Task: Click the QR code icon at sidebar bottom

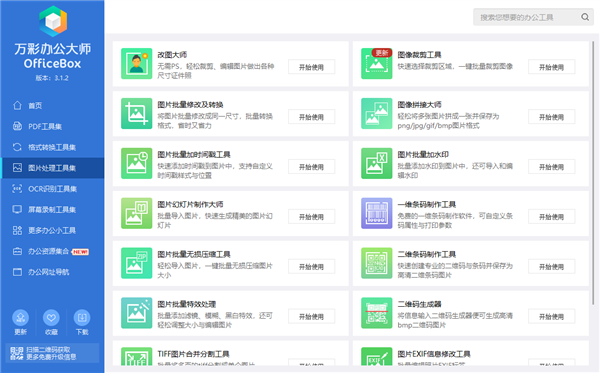Action: pos(16,353)
